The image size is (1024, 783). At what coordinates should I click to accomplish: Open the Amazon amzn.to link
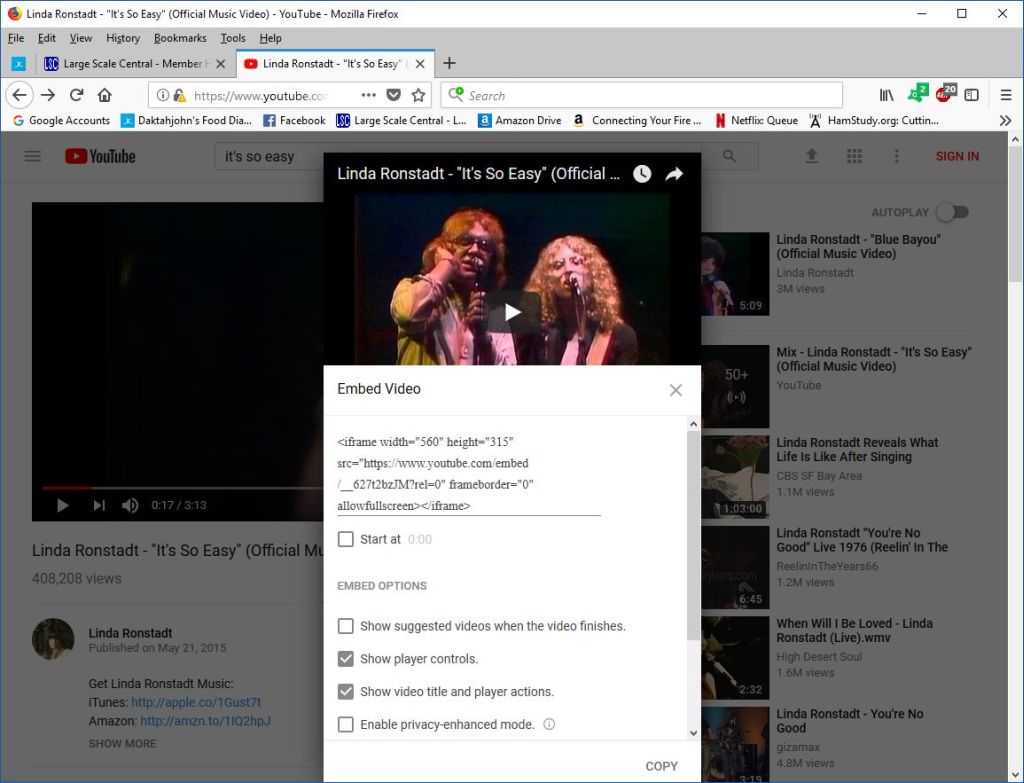[x=206, y=721]
